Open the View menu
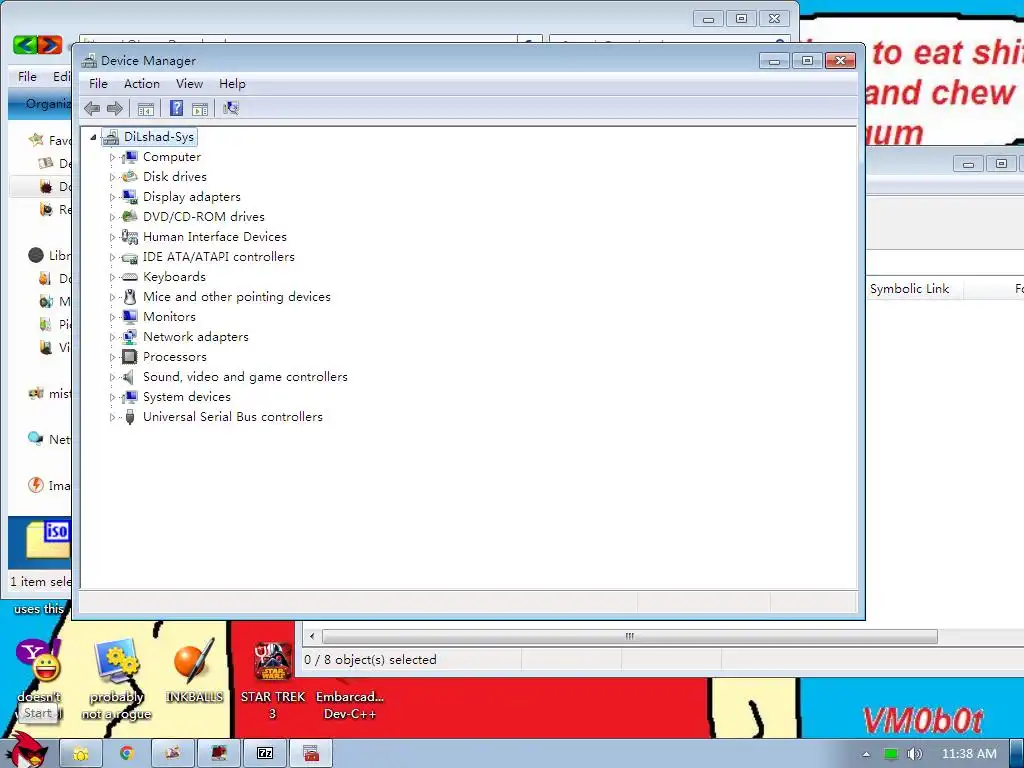The image size is (1024, 768). tap(189, 84)
